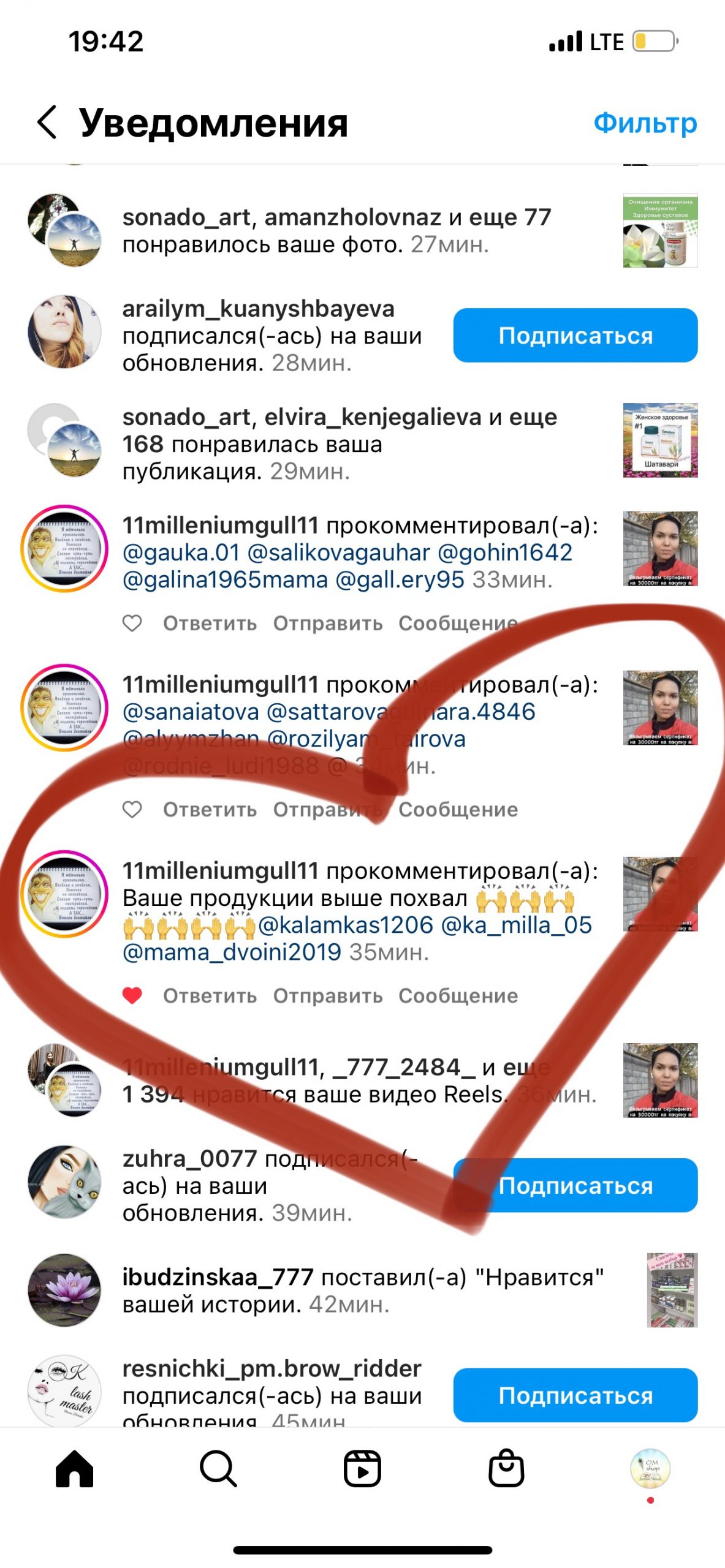Open ibudzinskaa_777 liked story thumbnail
Viewport: 725px width, 1568px height.
tap(672, 1290)
